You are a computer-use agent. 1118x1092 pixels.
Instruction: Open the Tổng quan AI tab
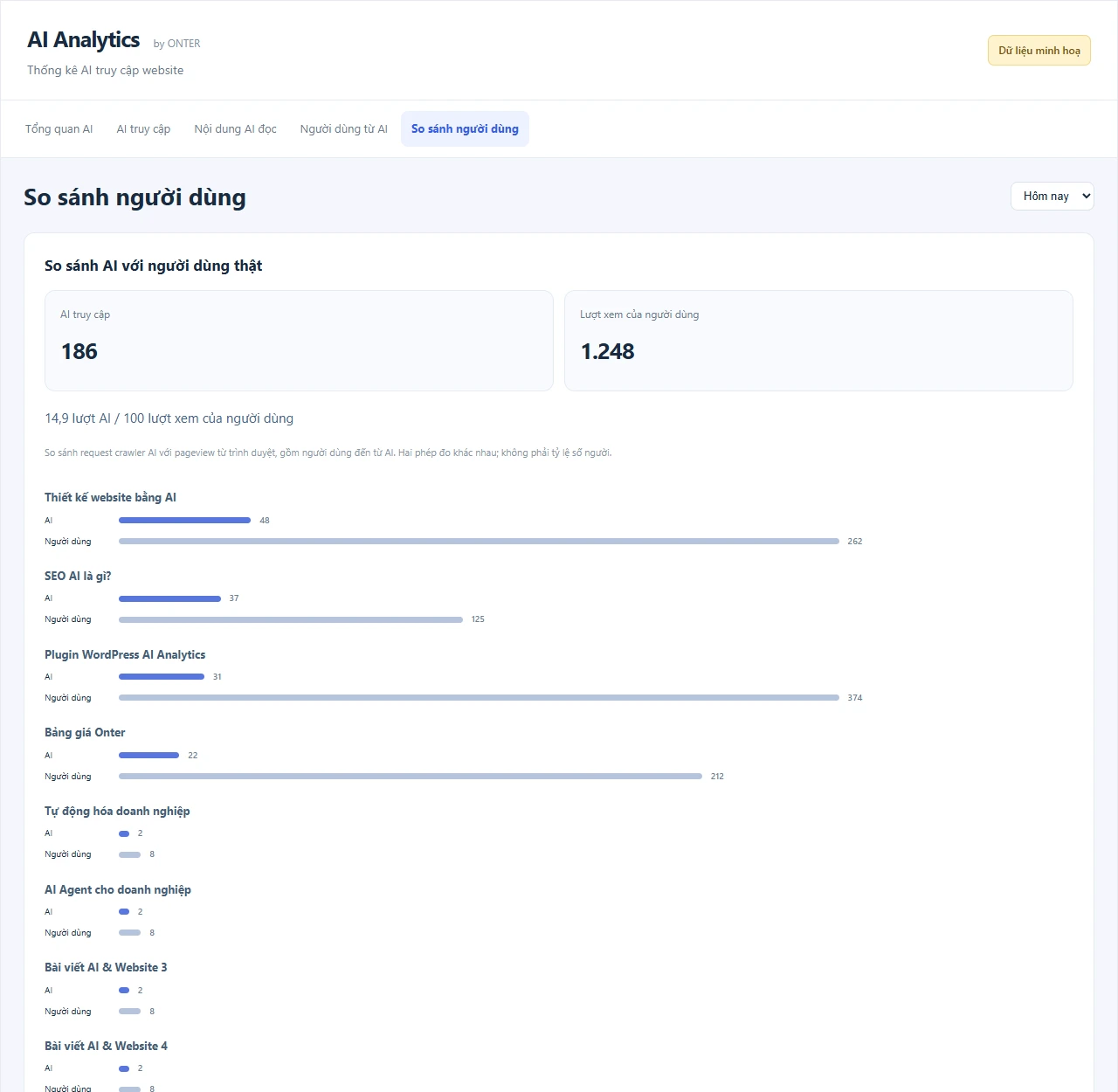point(59,128)
